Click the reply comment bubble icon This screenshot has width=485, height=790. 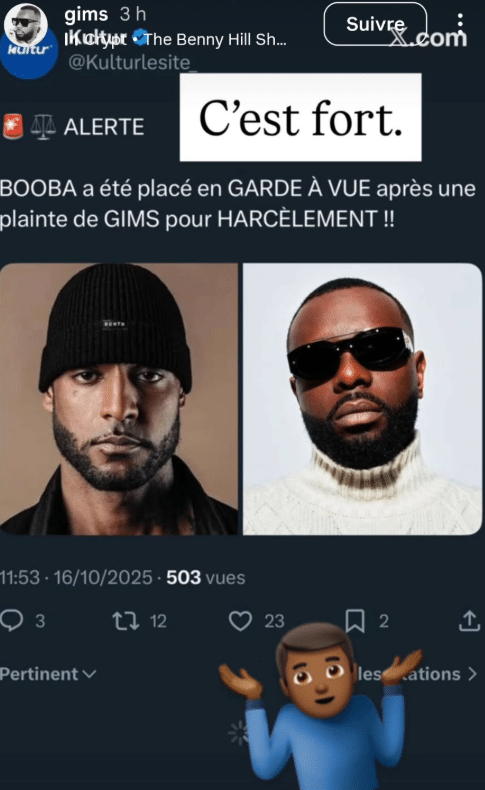[x=12, y=621]
